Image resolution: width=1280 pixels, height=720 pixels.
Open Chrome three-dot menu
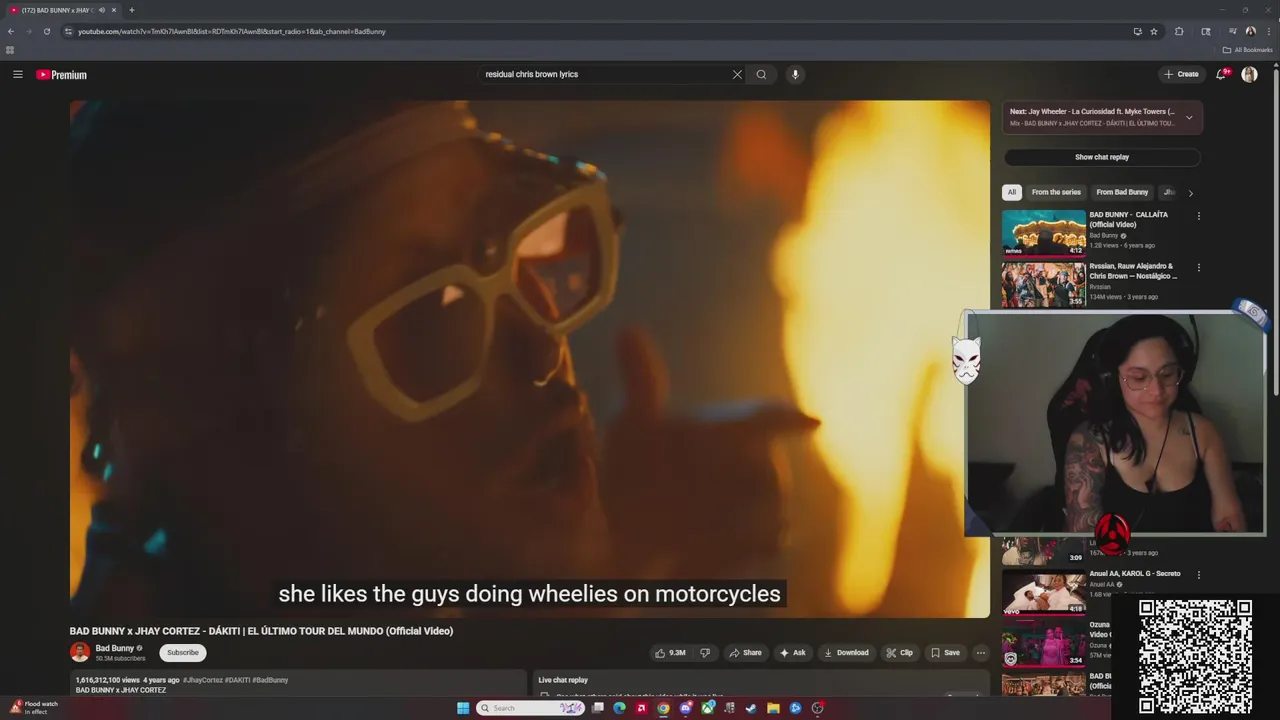tap(1269, 31)
